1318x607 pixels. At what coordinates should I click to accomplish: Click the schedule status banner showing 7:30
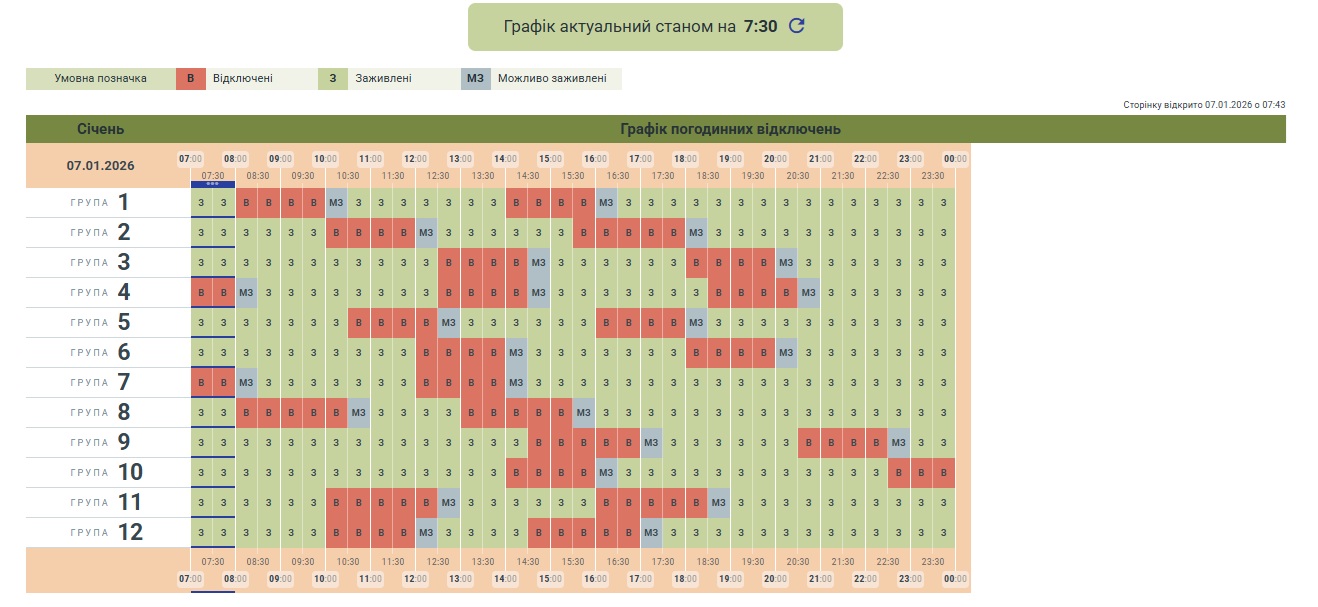640,27
